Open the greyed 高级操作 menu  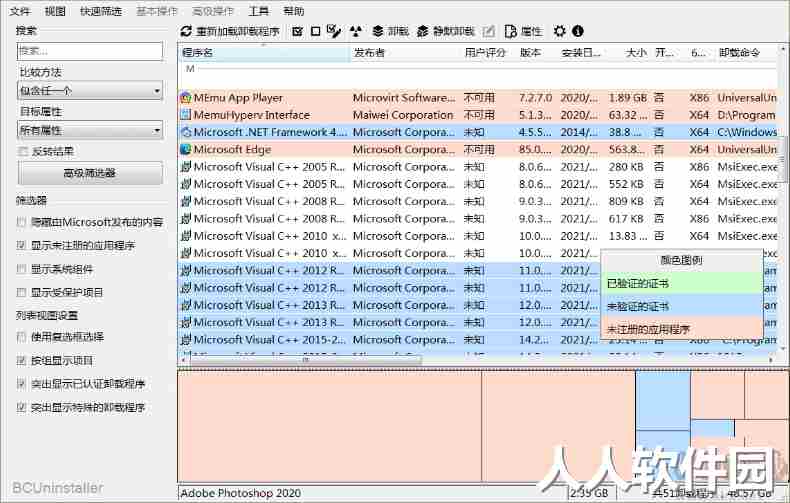point(213,11)
